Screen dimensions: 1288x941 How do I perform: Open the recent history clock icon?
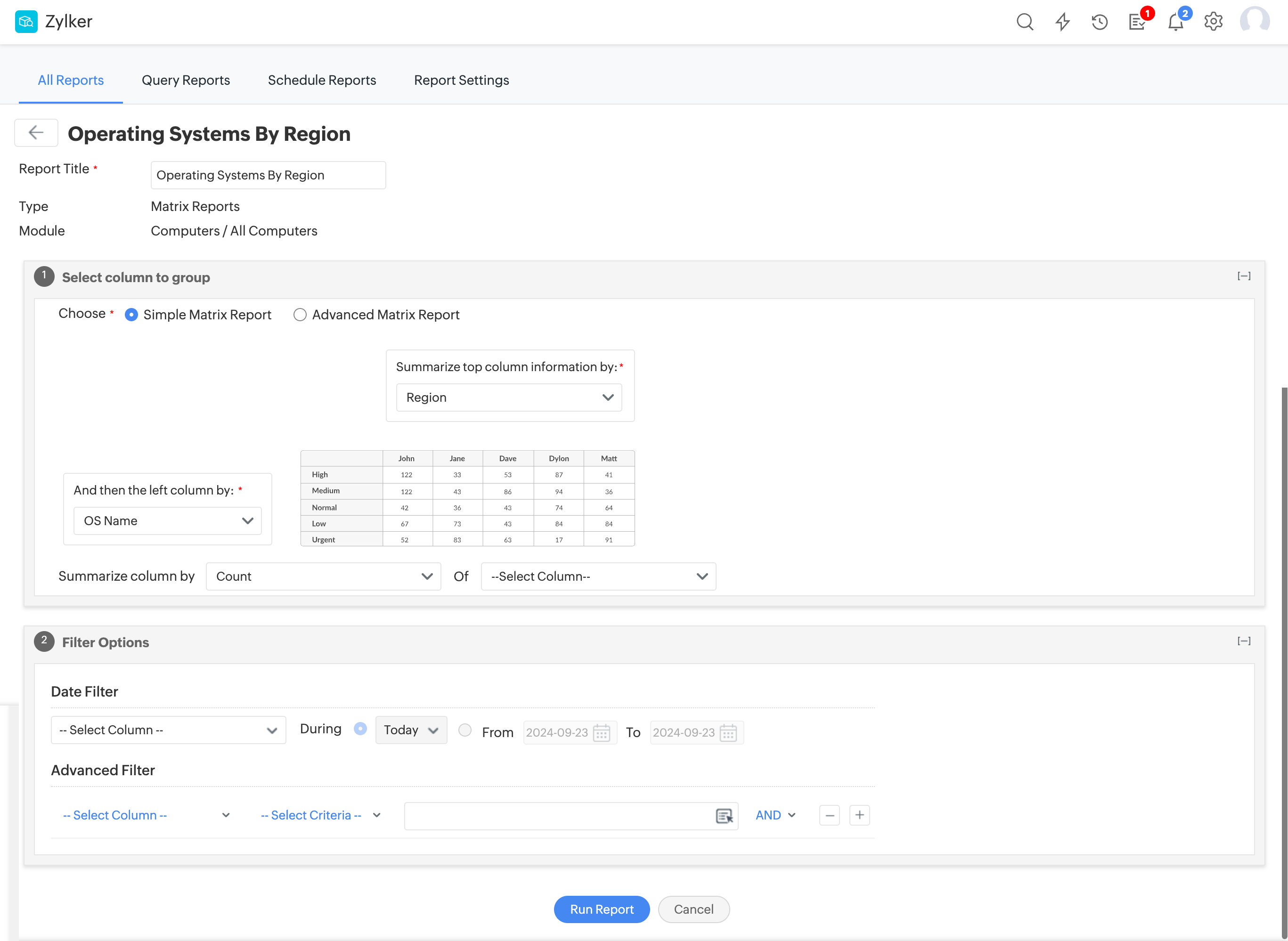point(1100,22)
